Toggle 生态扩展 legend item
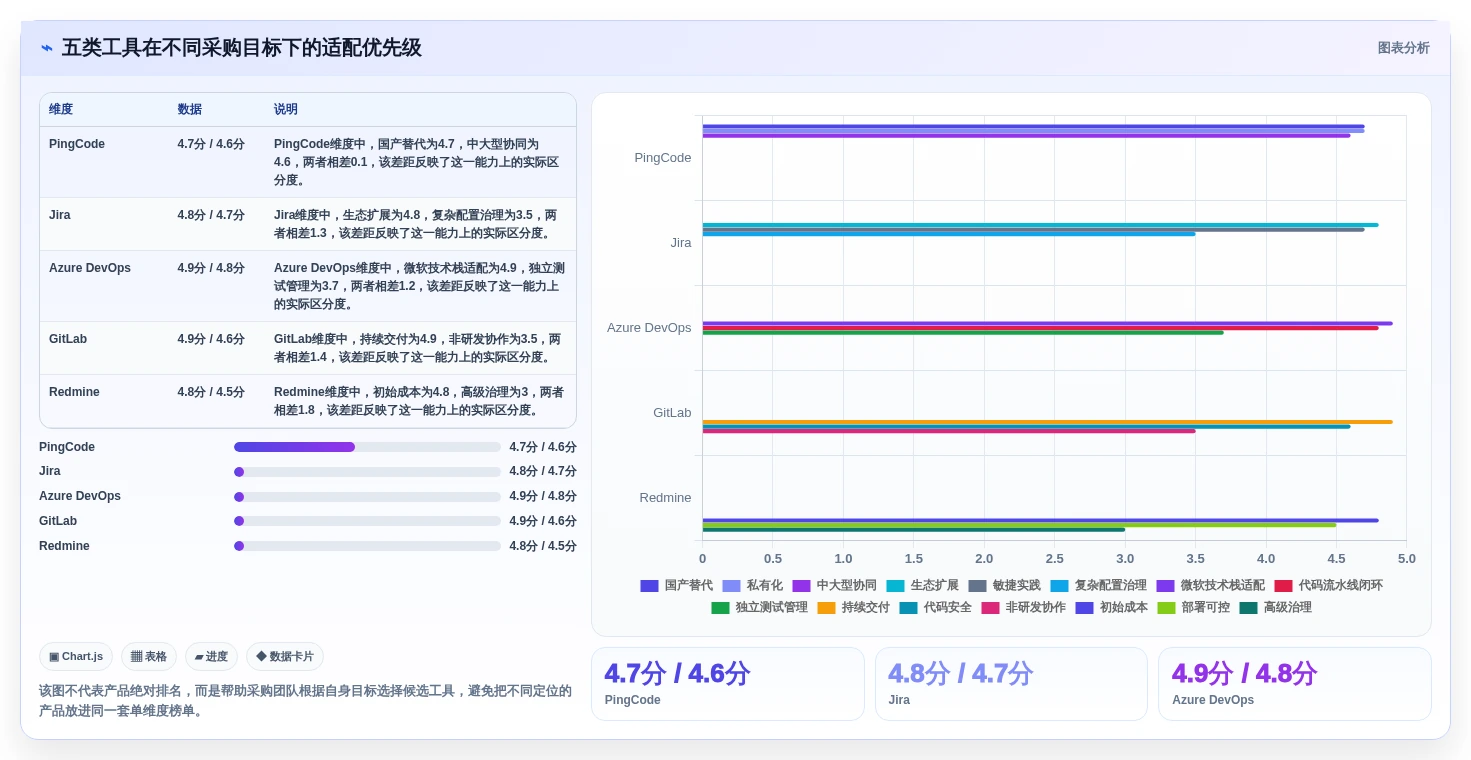Viewport: 1471px width, 760px height. pyautogui.click(x=922, y=586)
